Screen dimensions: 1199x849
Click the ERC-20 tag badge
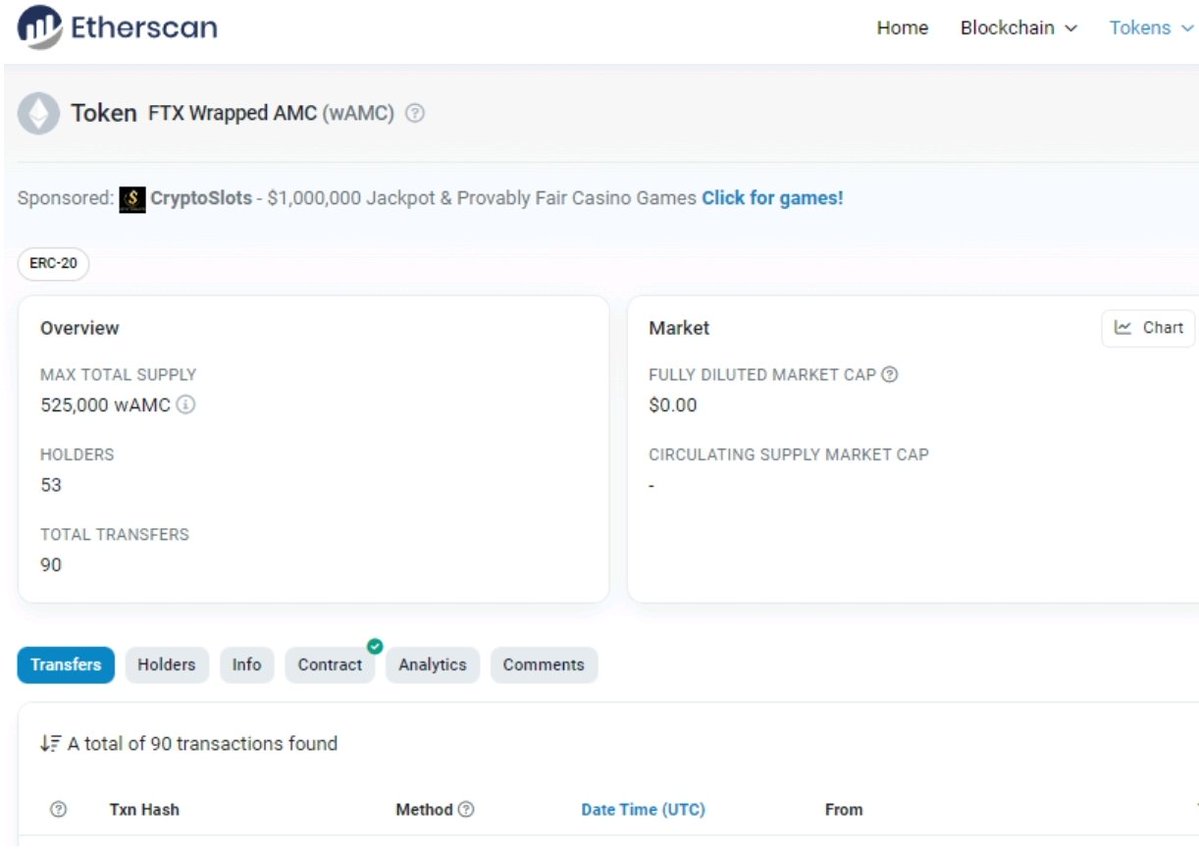click(x=53, y=264)
